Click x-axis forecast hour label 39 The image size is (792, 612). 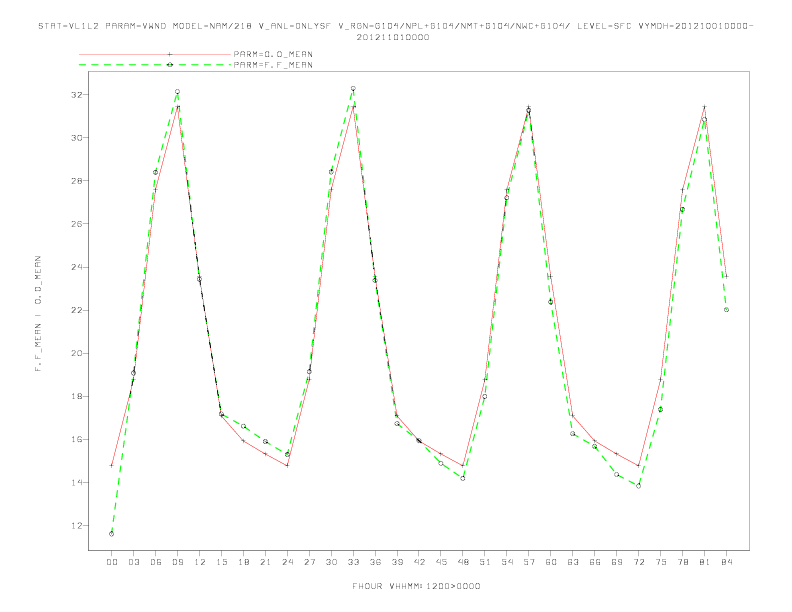pos(397,562)
